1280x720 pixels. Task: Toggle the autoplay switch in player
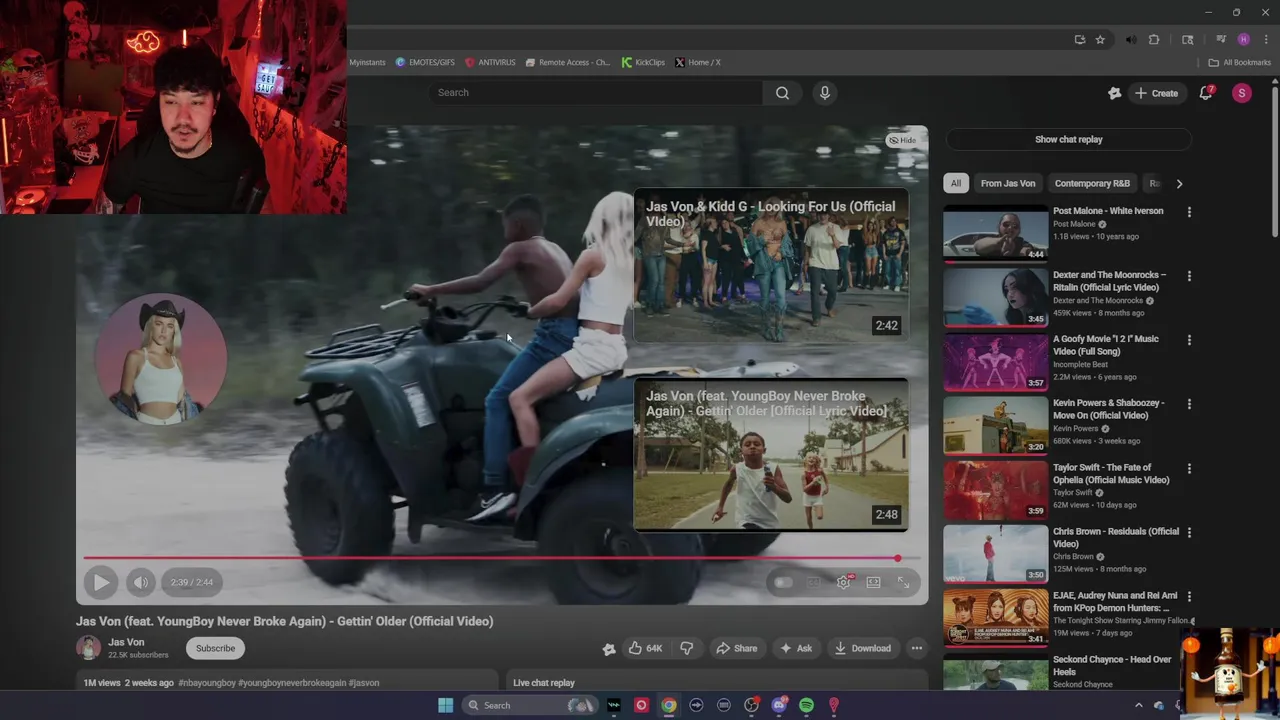[783, 582]
